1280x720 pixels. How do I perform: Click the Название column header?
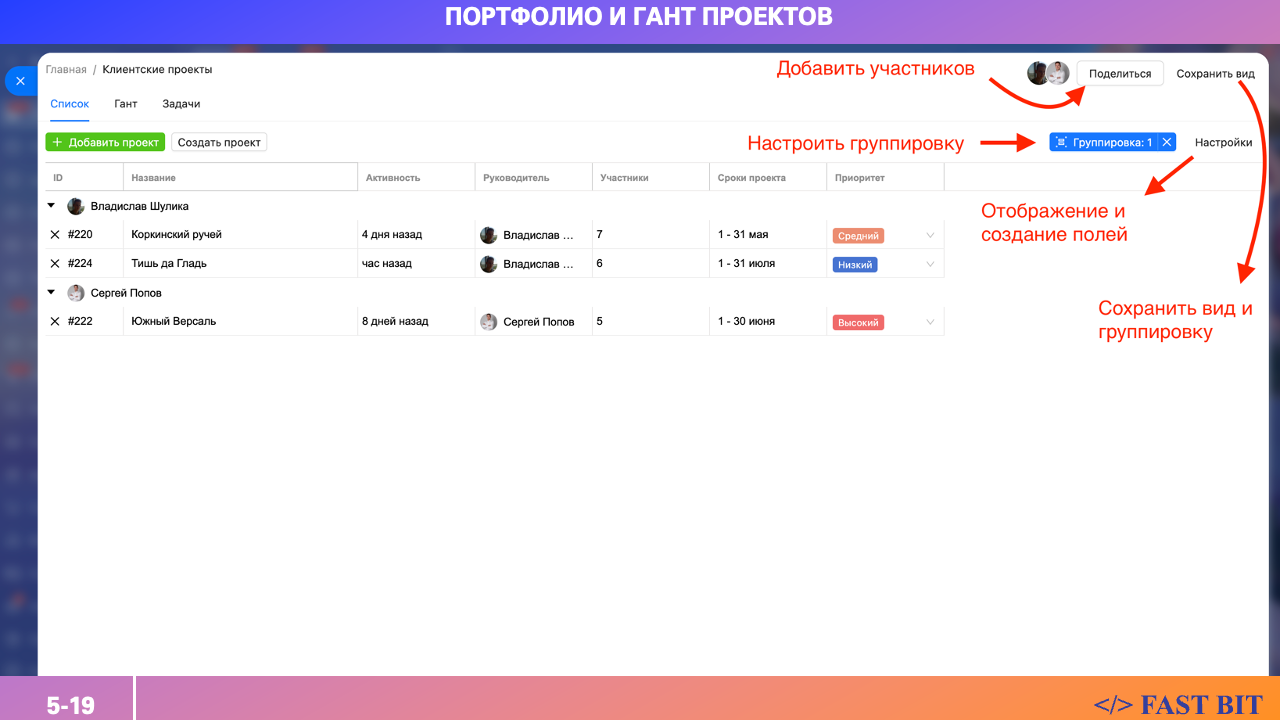240,177
